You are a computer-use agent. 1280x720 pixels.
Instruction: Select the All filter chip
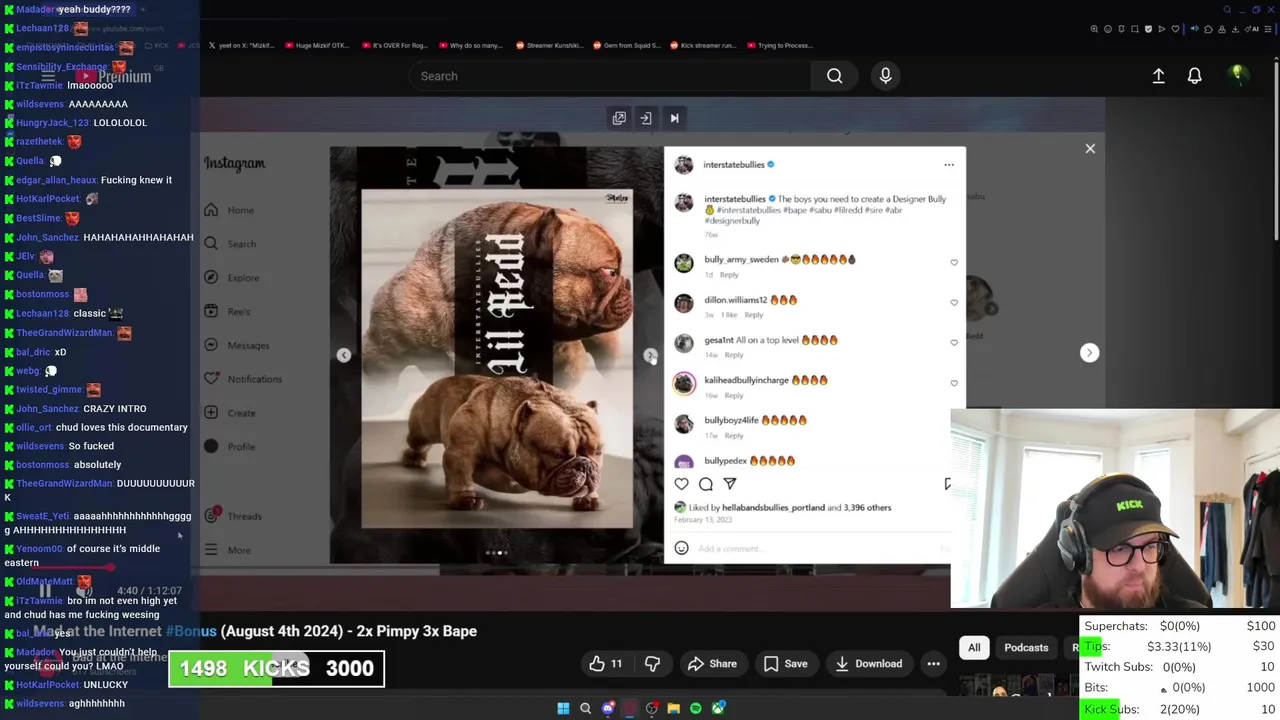(974, 648)
